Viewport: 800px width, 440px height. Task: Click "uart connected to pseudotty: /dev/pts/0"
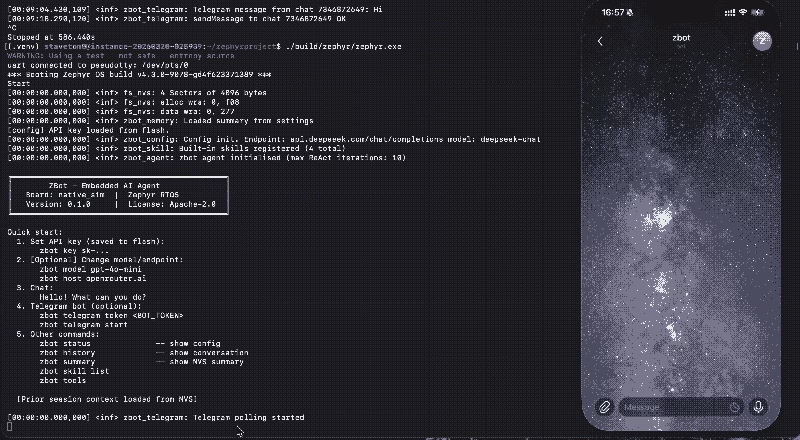97,65
